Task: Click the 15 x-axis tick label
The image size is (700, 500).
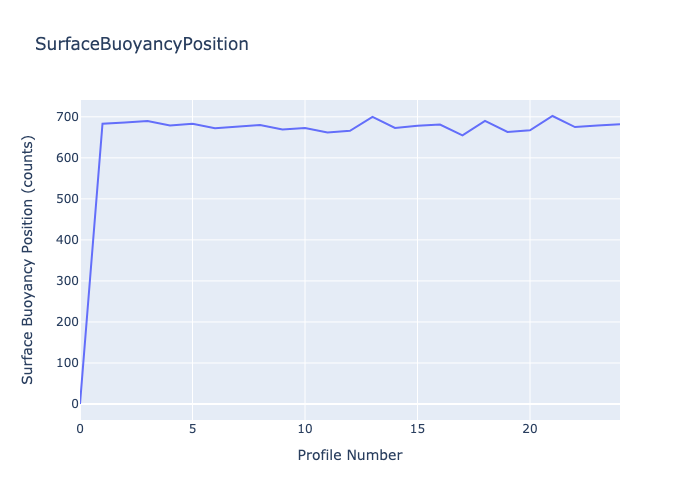Action: point(418,428)
